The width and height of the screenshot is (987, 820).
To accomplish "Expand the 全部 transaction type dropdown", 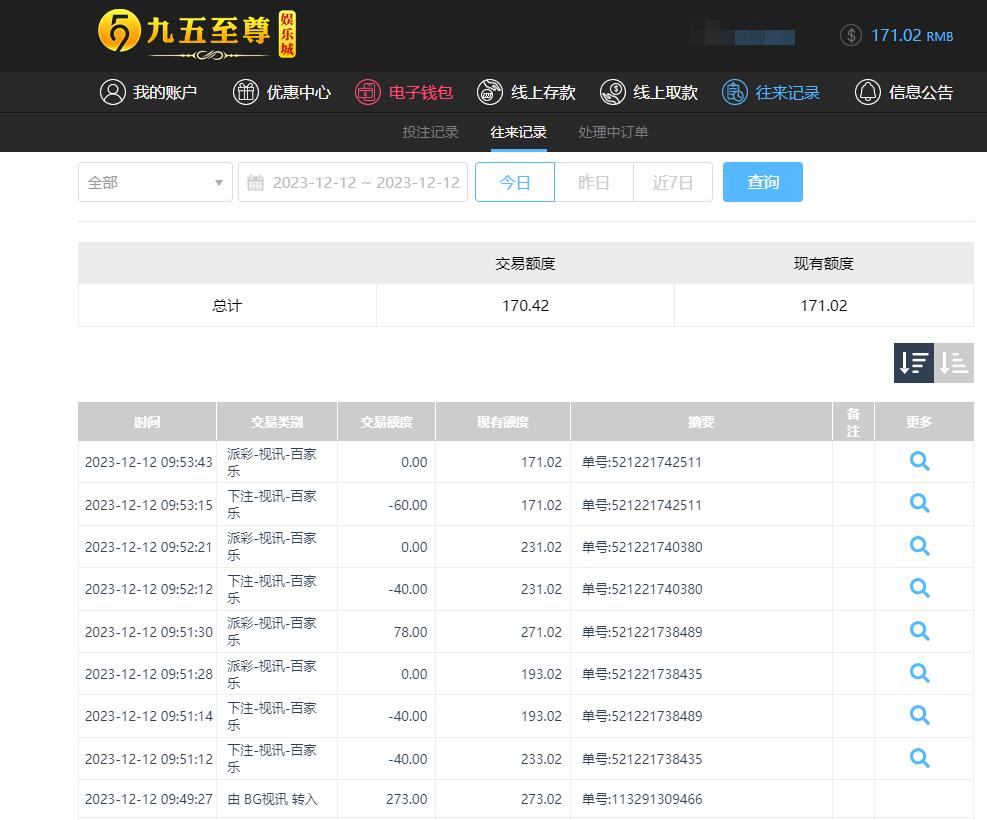I will [155, 182].
